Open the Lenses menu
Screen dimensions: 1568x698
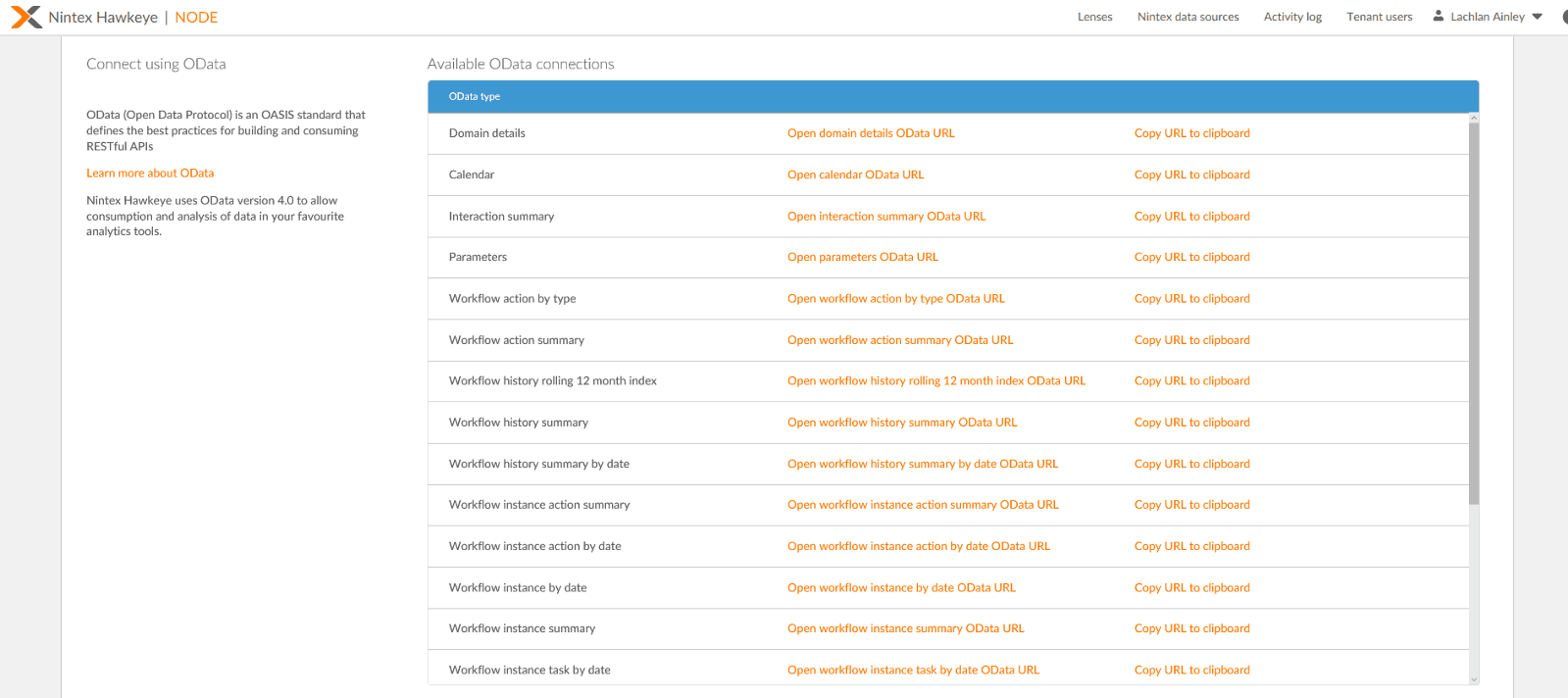click(x=1094, y=17)
